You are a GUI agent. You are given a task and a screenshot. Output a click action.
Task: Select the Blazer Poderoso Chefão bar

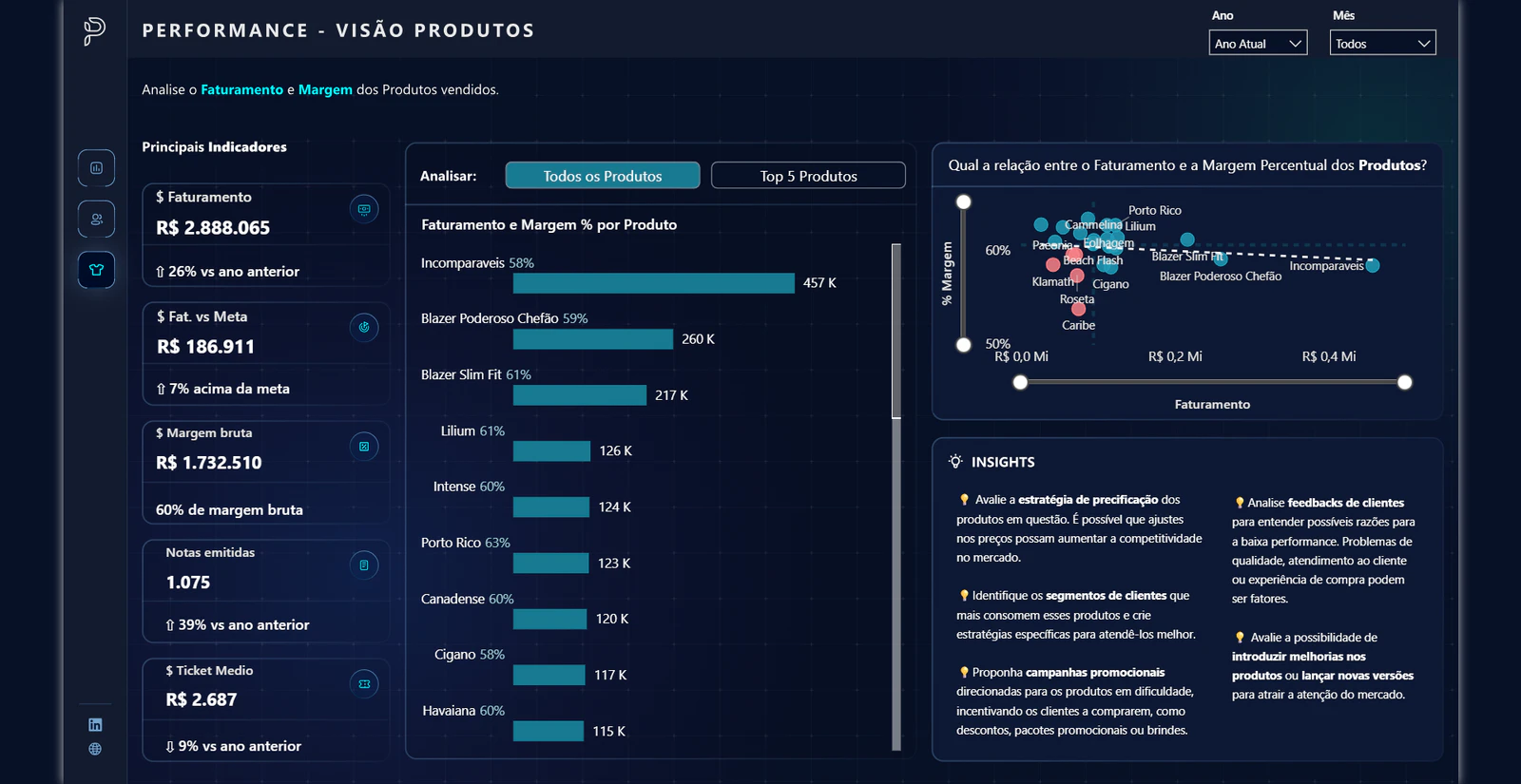pyautogui.click(x=593, y=339)
